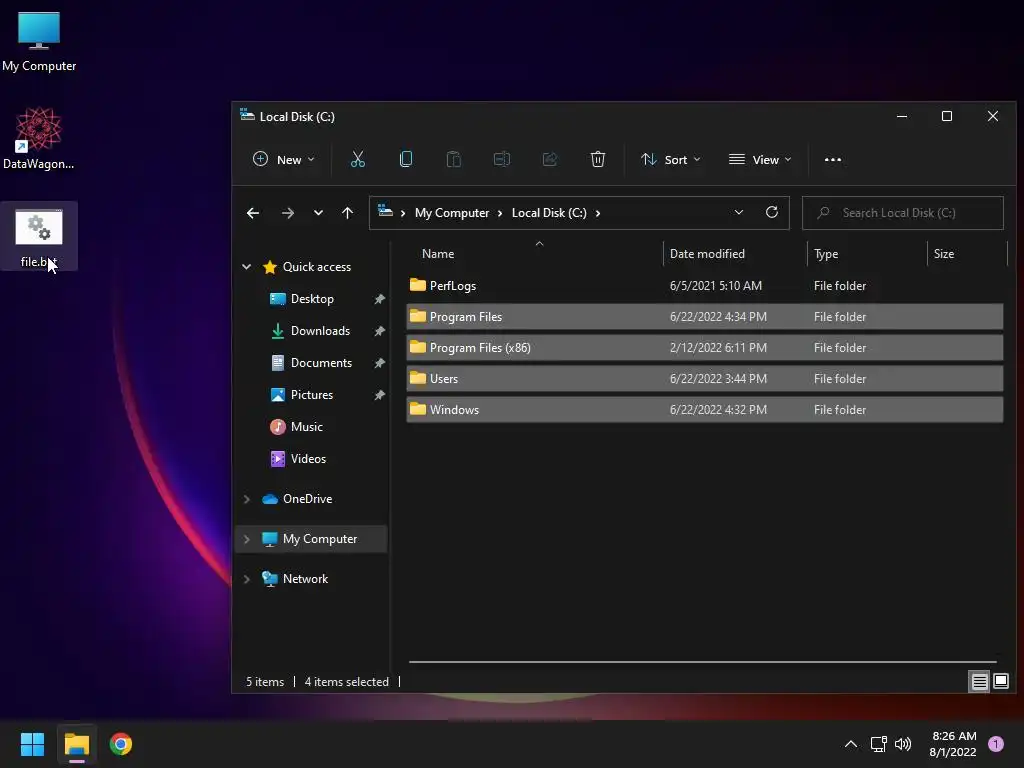Open the See more ellipsis menu
The height and width of the screenshot is (768, 1024).
coord(833,159)
